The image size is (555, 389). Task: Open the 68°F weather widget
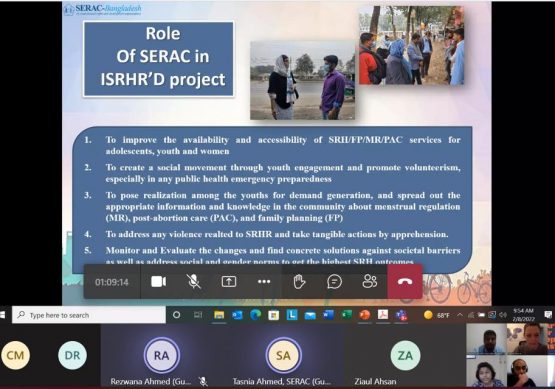[x=437, y=315]
